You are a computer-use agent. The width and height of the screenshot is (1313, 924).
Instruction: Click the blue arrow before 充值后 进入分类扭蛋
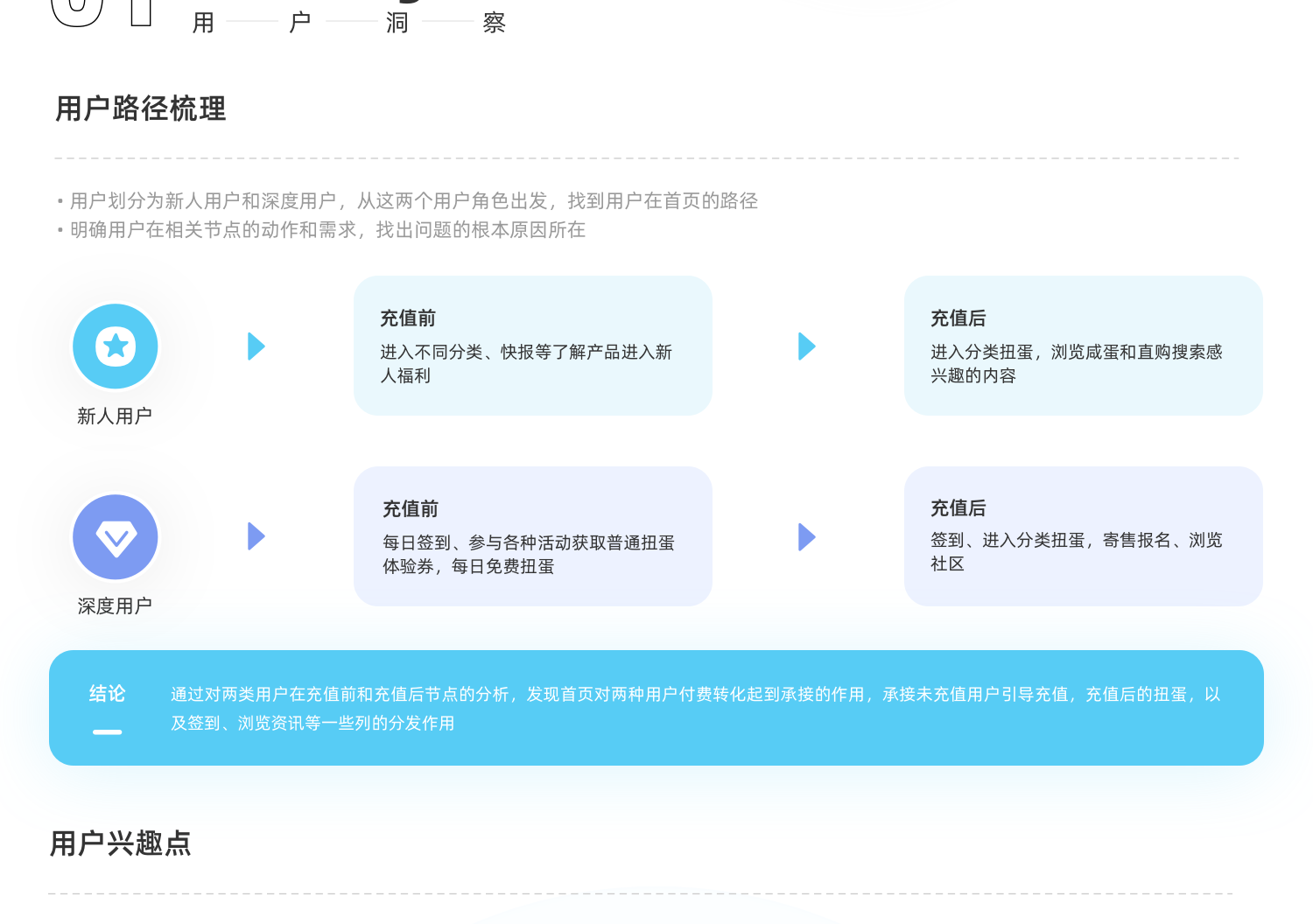pos(807,346)
